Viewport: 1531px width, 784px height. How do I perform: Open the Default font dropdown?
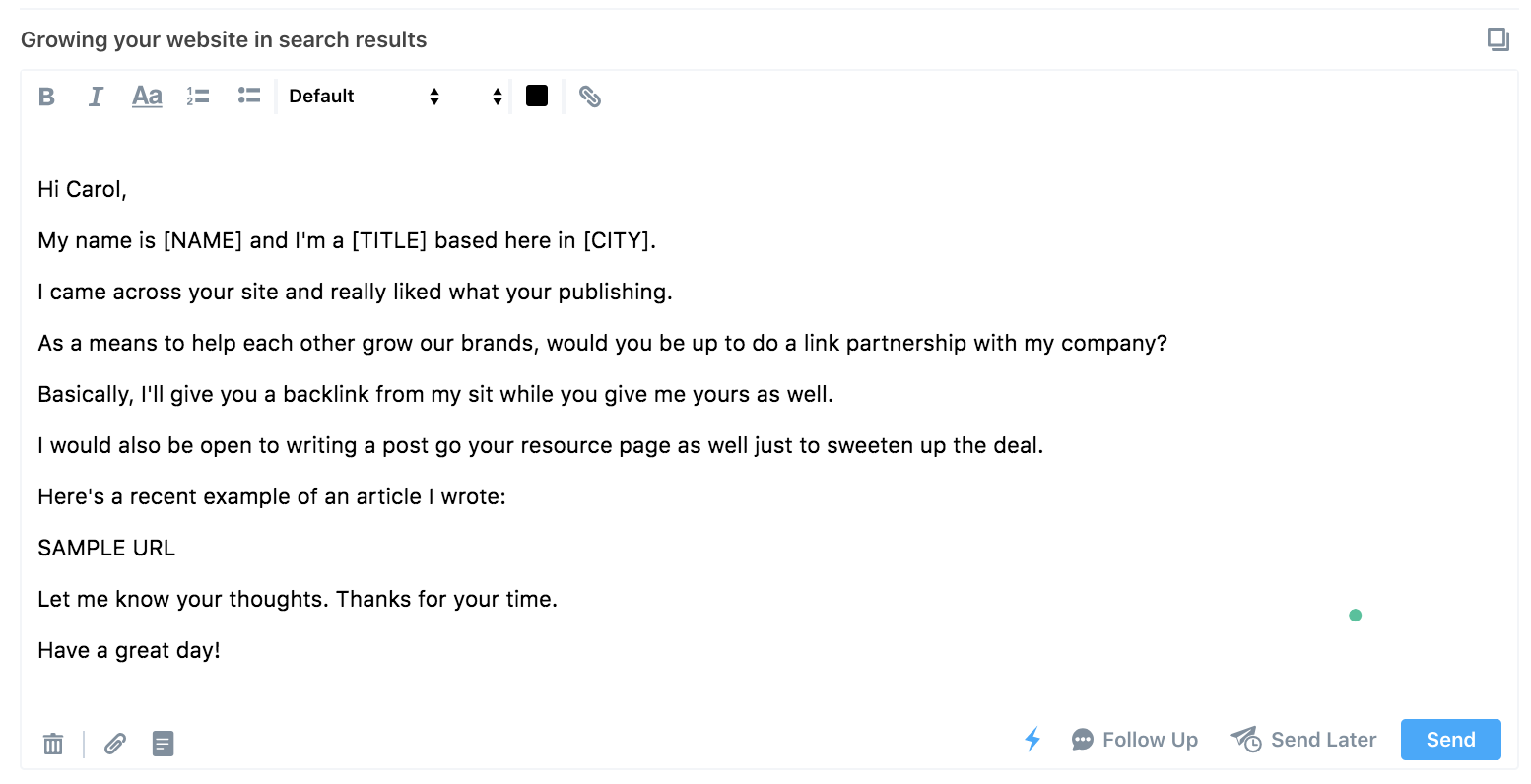coord(364,97)
